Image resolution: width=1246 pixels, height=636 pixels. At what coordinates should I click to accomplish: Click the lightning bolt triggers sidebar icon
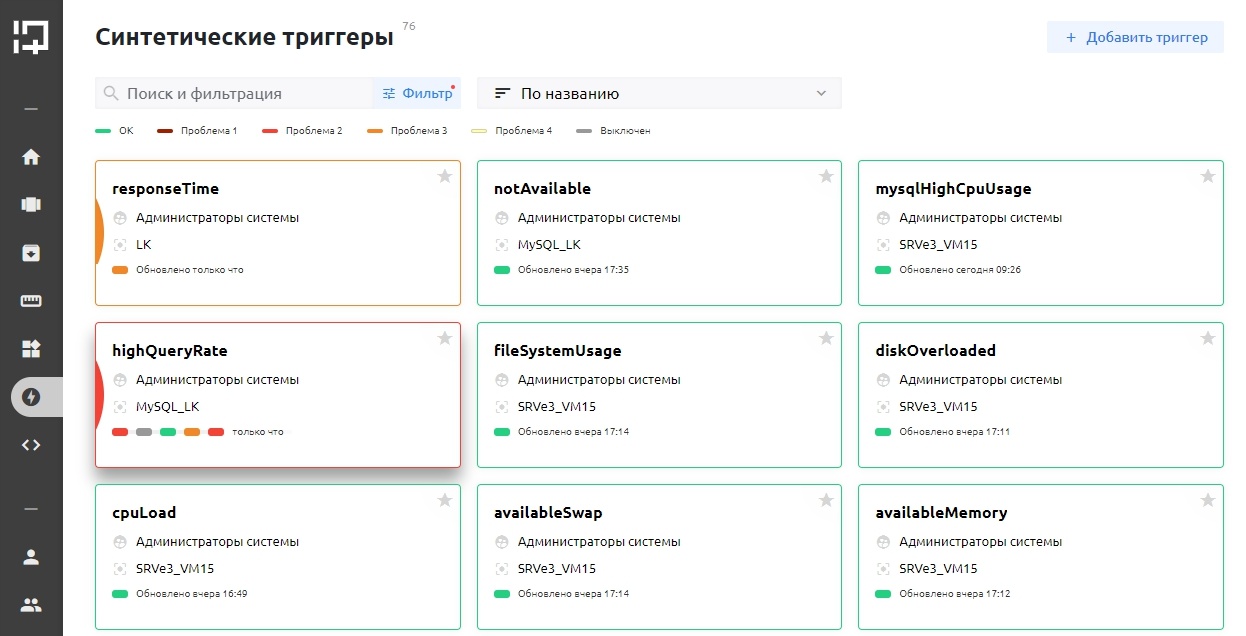click(31, 397)
